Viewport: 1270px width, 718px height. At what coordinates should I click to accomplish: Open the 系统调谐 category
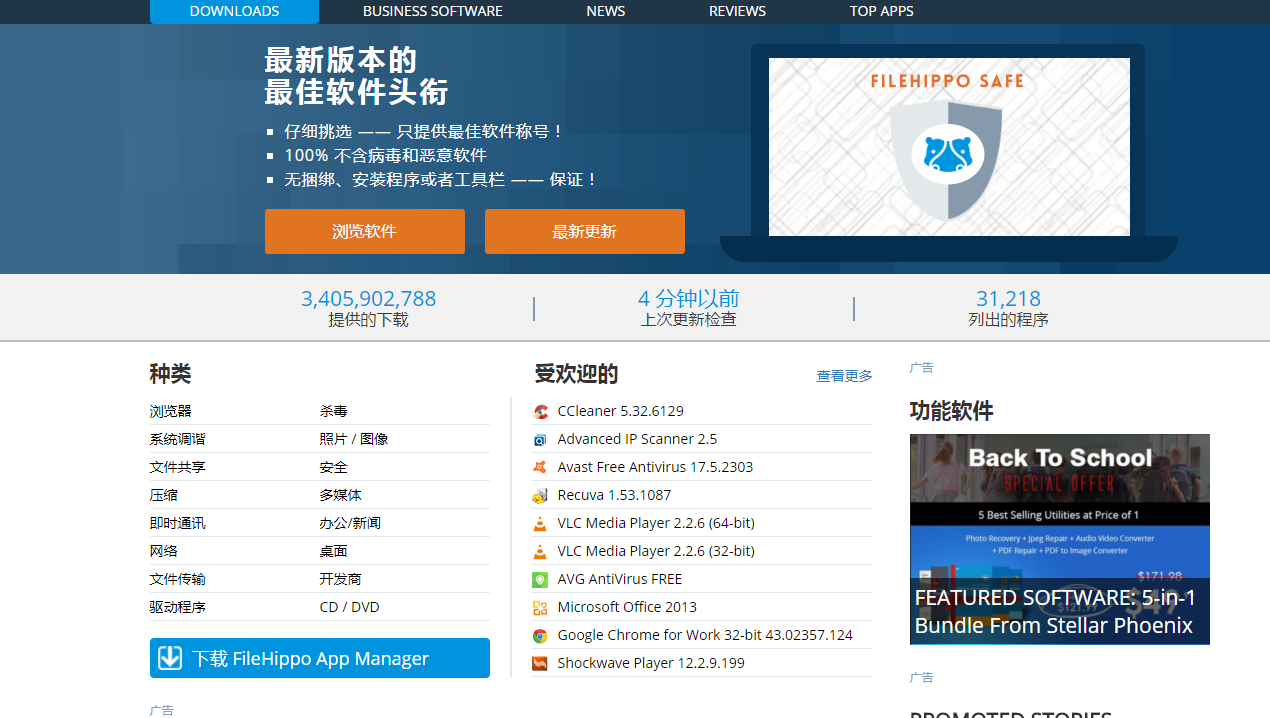tap(178, 439)
